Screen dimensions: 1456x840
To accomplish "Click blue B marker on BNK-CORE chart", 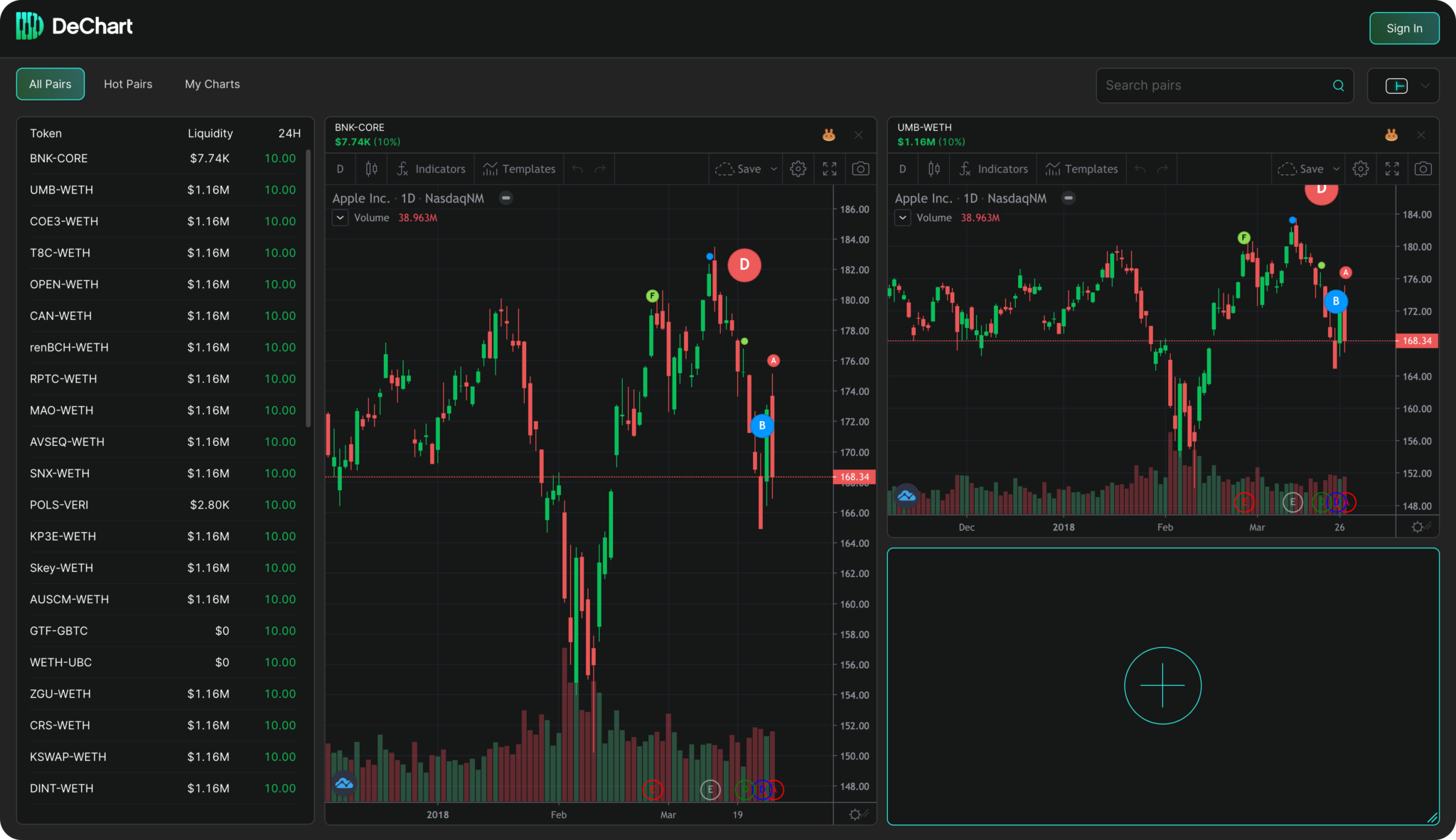I will [x=762, y=425].
